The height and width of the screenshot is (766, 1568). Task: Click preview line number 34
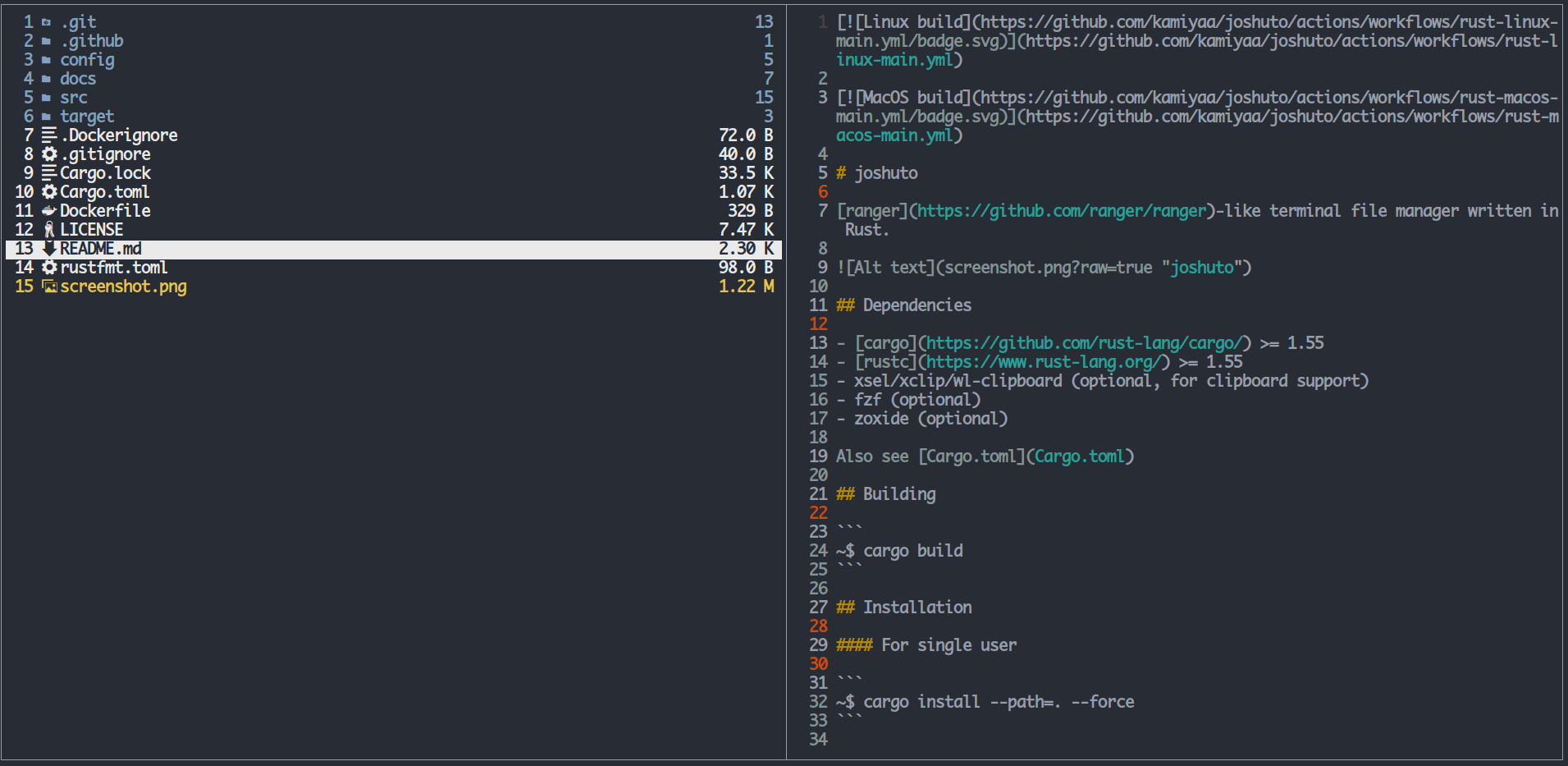(818, 740)
